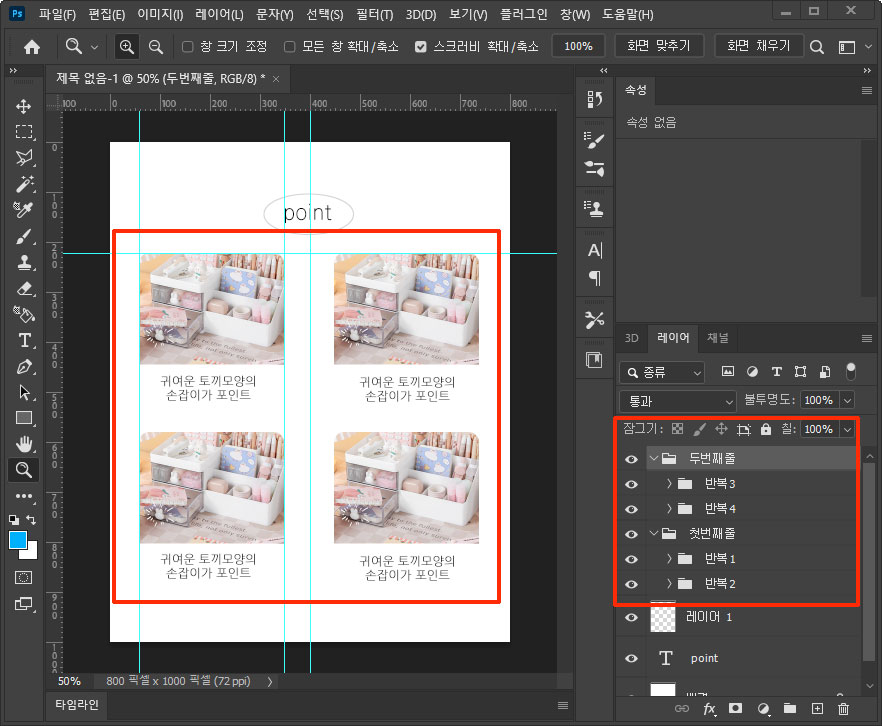The height and width of the screenshot is (726, 882).
Task: Enable the 창 크기 조정 checkbox
Action: coord(188,47)
